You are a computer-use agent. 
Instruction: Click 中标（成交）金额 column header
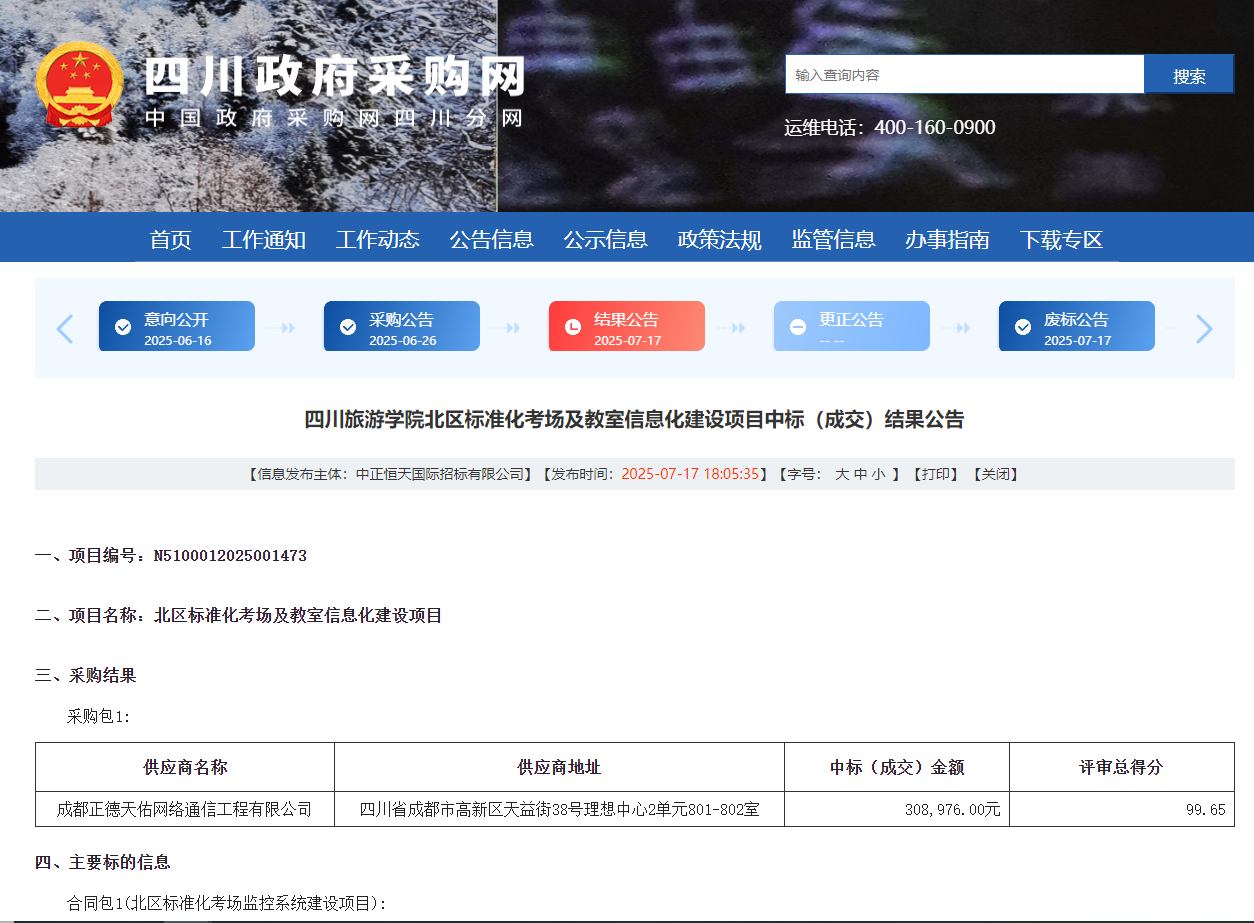[897, 767]
